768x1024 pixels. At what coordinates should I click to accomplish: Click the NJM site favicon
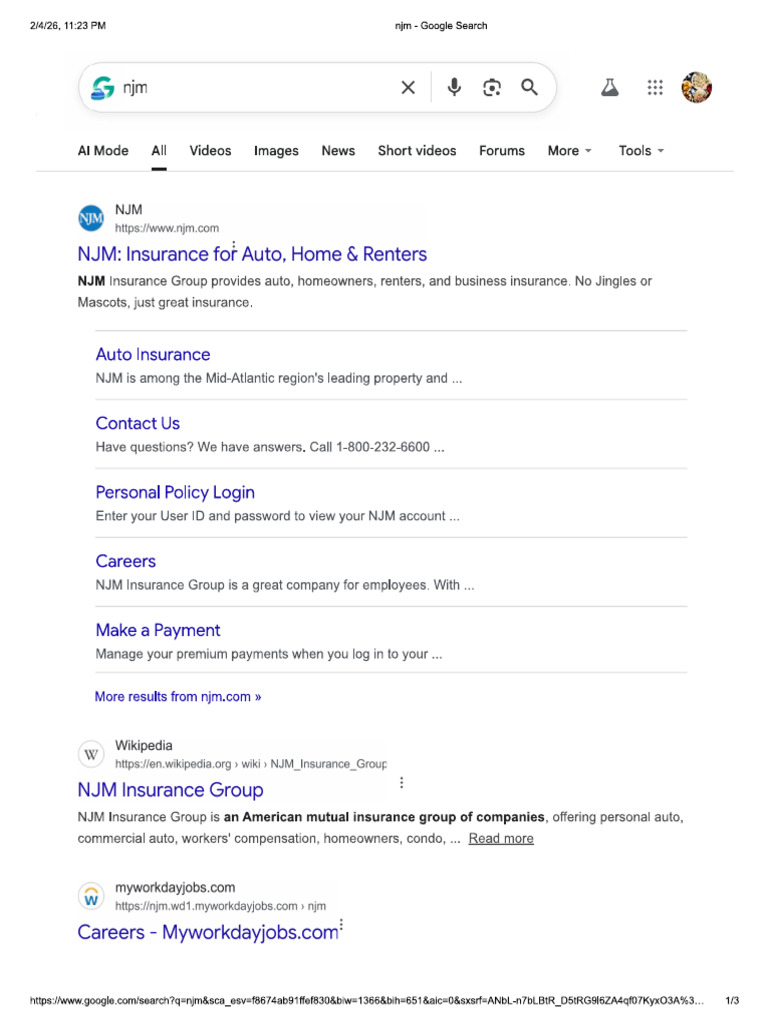click(91, 218)
